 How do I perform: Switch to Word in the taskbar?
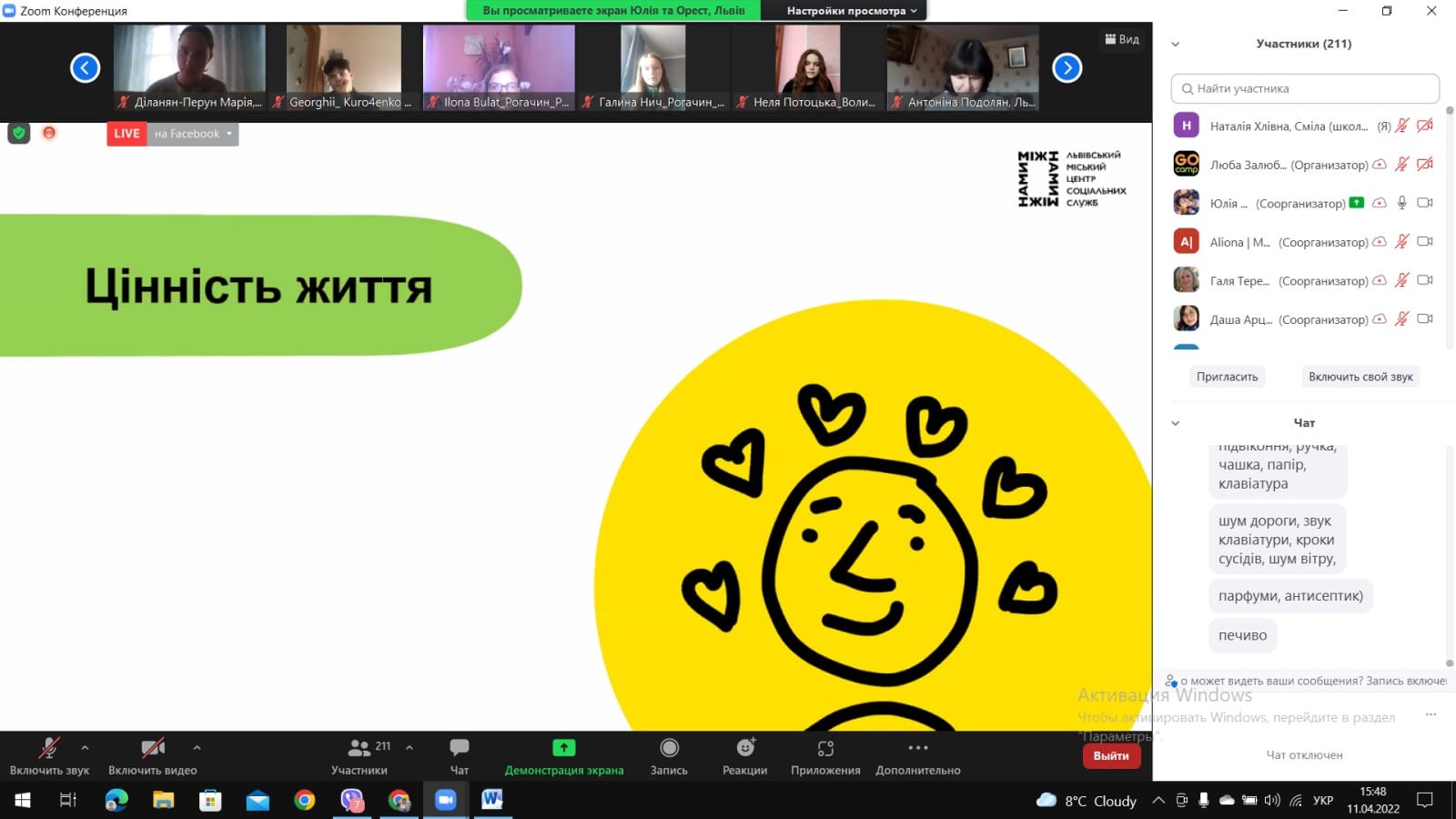tap(492, 800)
